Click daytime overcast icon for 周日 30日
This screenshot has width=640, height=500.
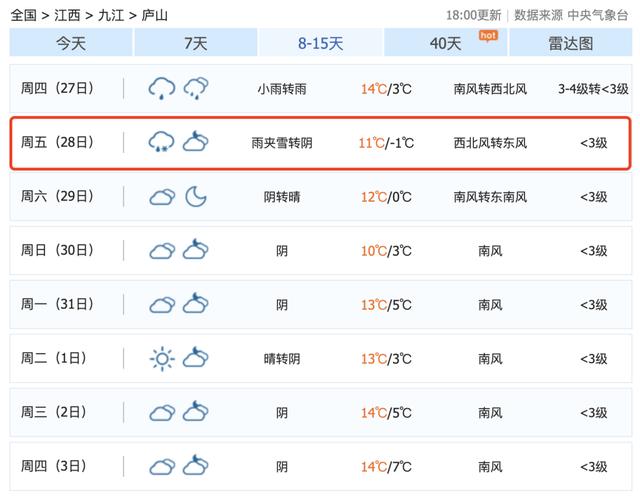click(162, 251)
